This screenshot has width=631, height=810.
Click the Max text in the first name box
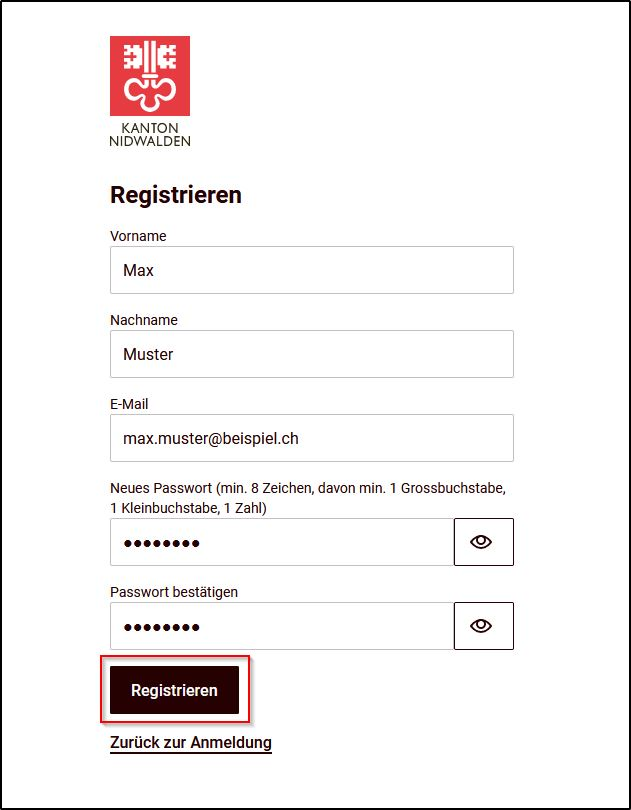pos(138,270)
